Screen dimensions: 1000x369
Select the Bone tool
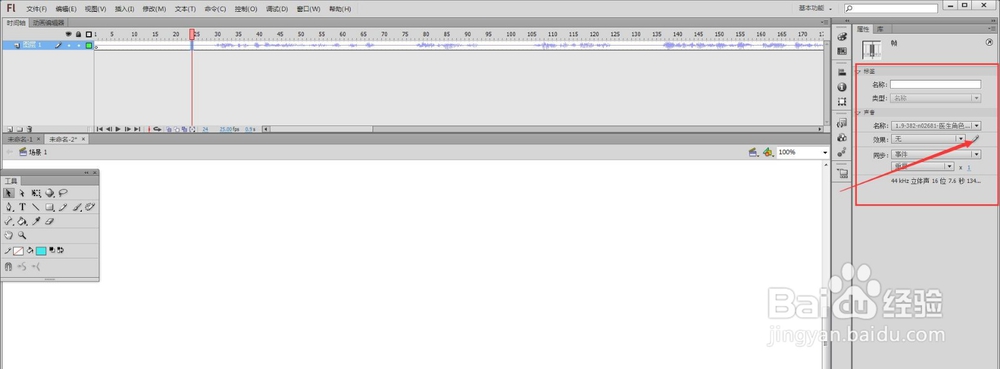pos(8,221)
